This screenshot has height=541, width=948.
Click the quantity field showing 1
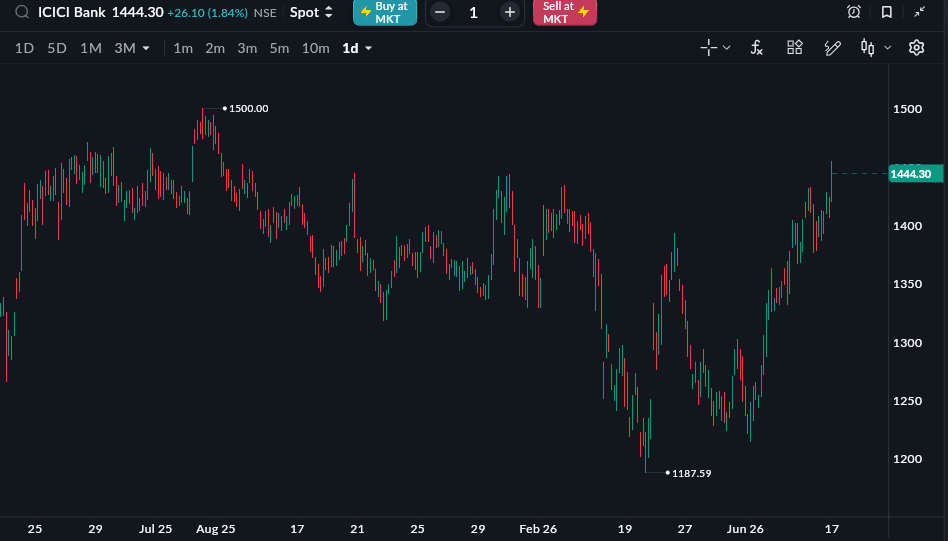coord(474,13)
